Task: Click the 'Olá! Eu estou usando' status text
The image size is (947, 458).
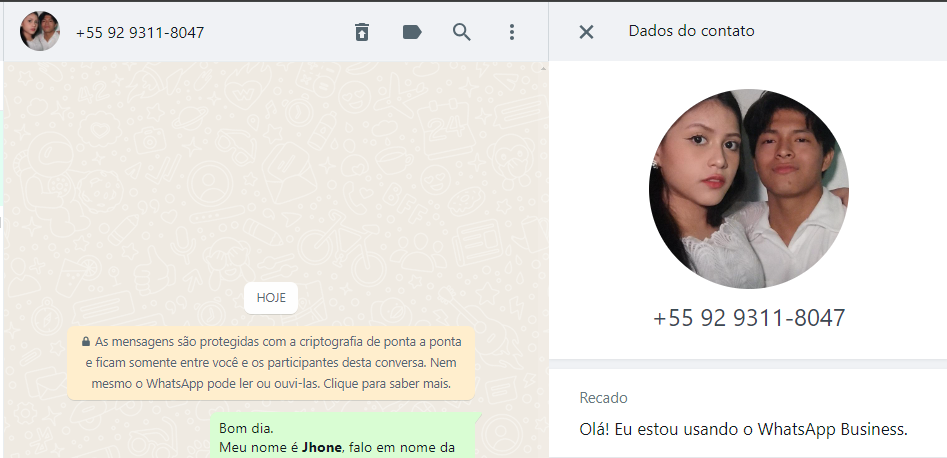Action: coord(743,430)
